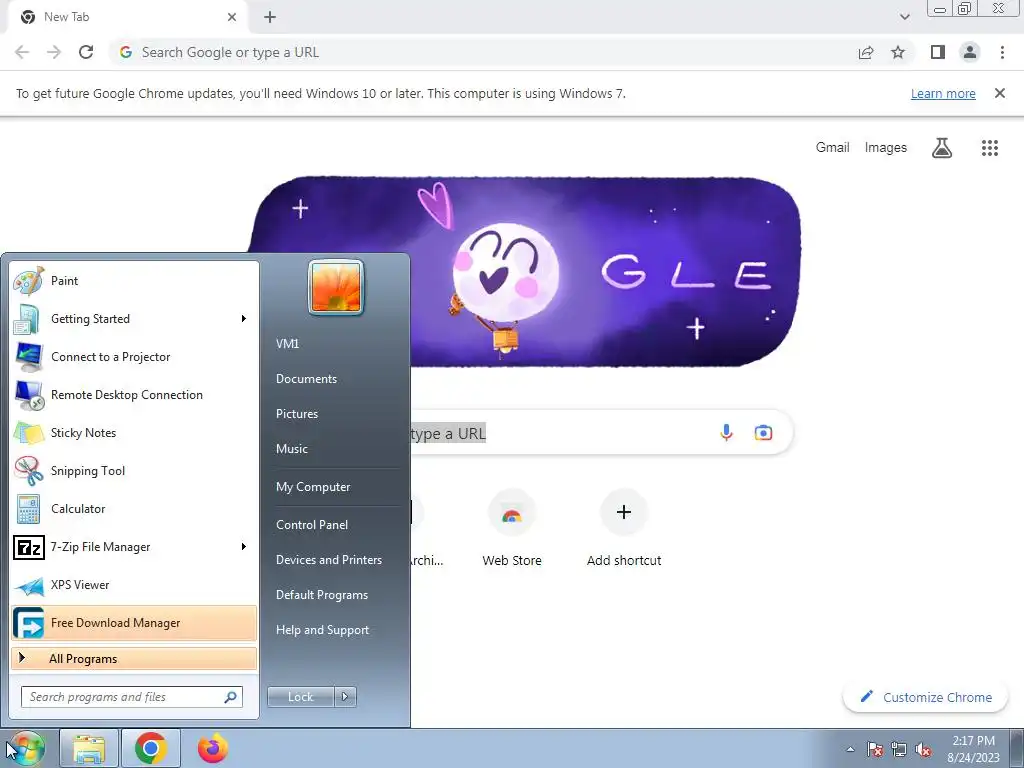Open Remote Desktop Connection
Image resolution: width=1024 pixels, height=768 pixels.
pyautogui.click(x=134, y=394)
